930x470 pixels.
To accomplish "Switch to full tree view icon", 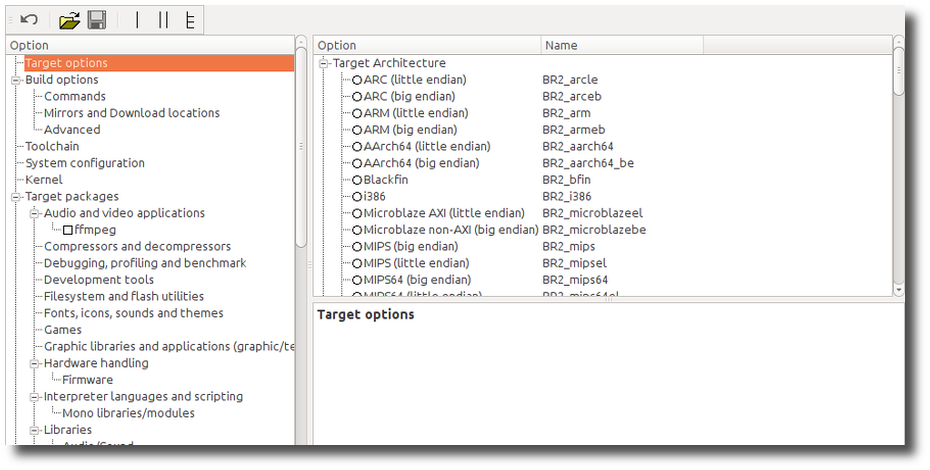I will point(189,20).
